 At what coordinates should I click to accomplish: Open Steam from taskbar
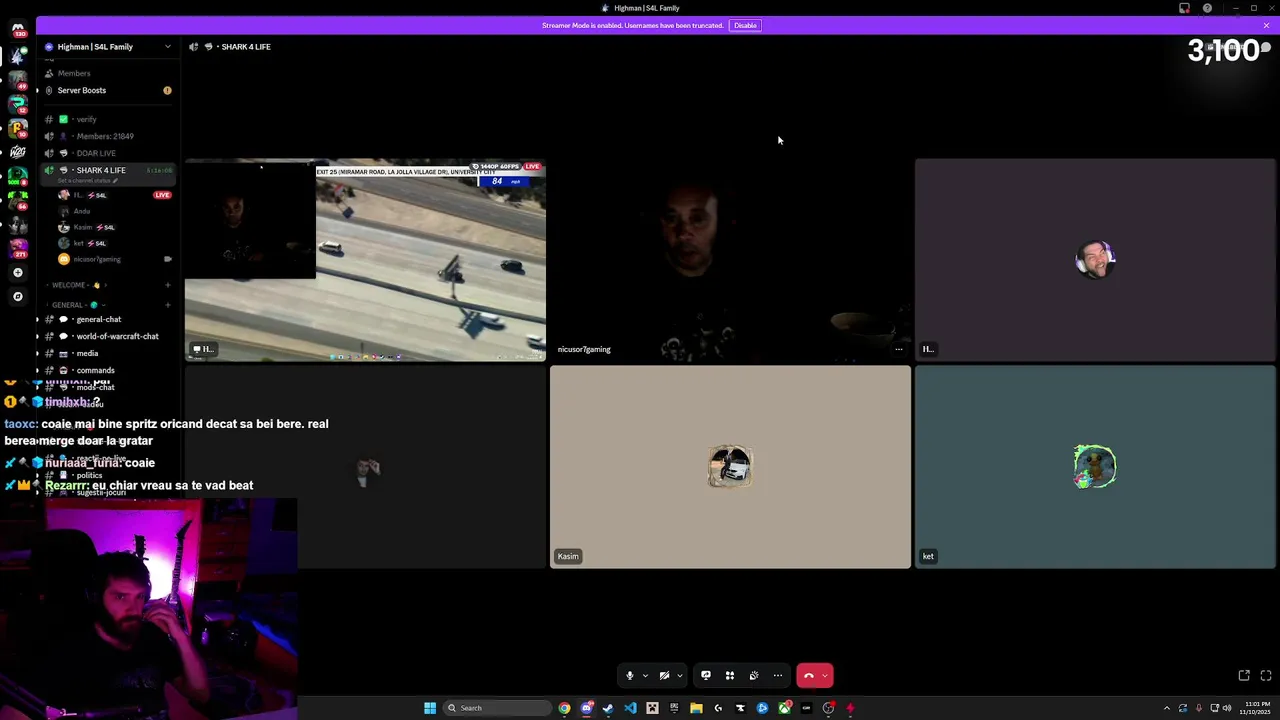608,708
